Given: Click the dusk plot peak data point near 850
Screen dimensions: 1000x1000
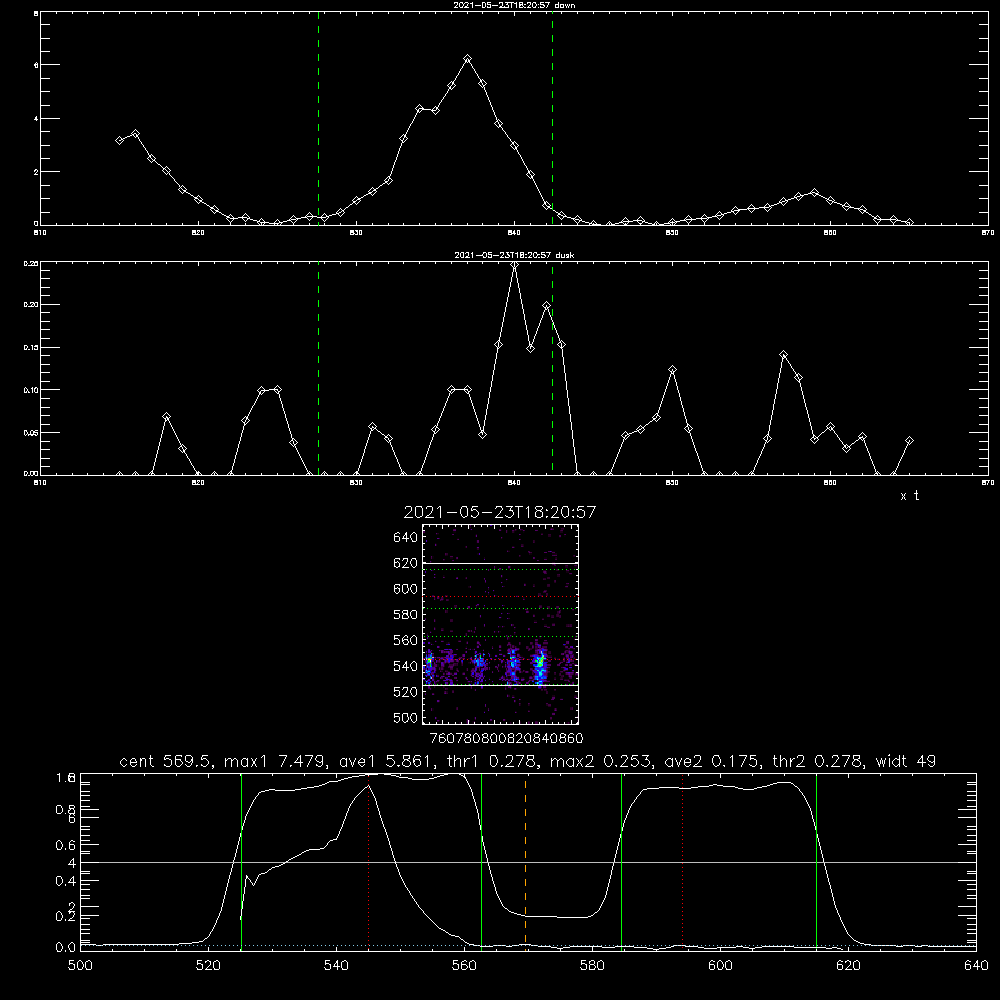Looking at the screenshot, I should [x=672, y=370].
